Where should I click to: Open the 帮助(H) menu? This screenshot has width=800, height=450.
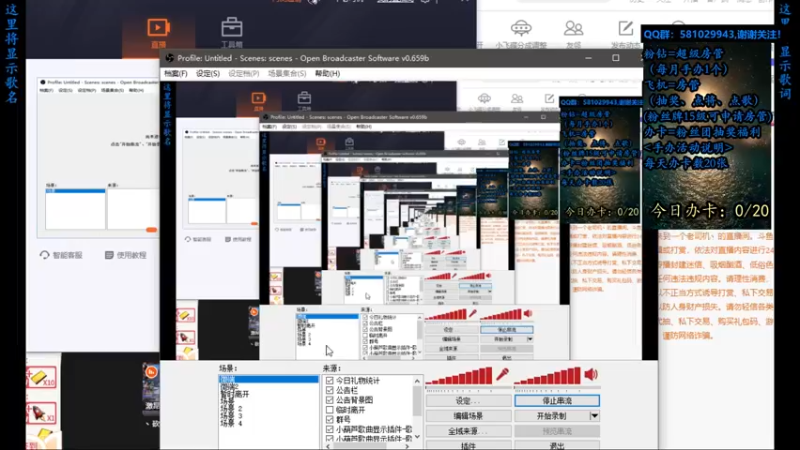point(327,73)
